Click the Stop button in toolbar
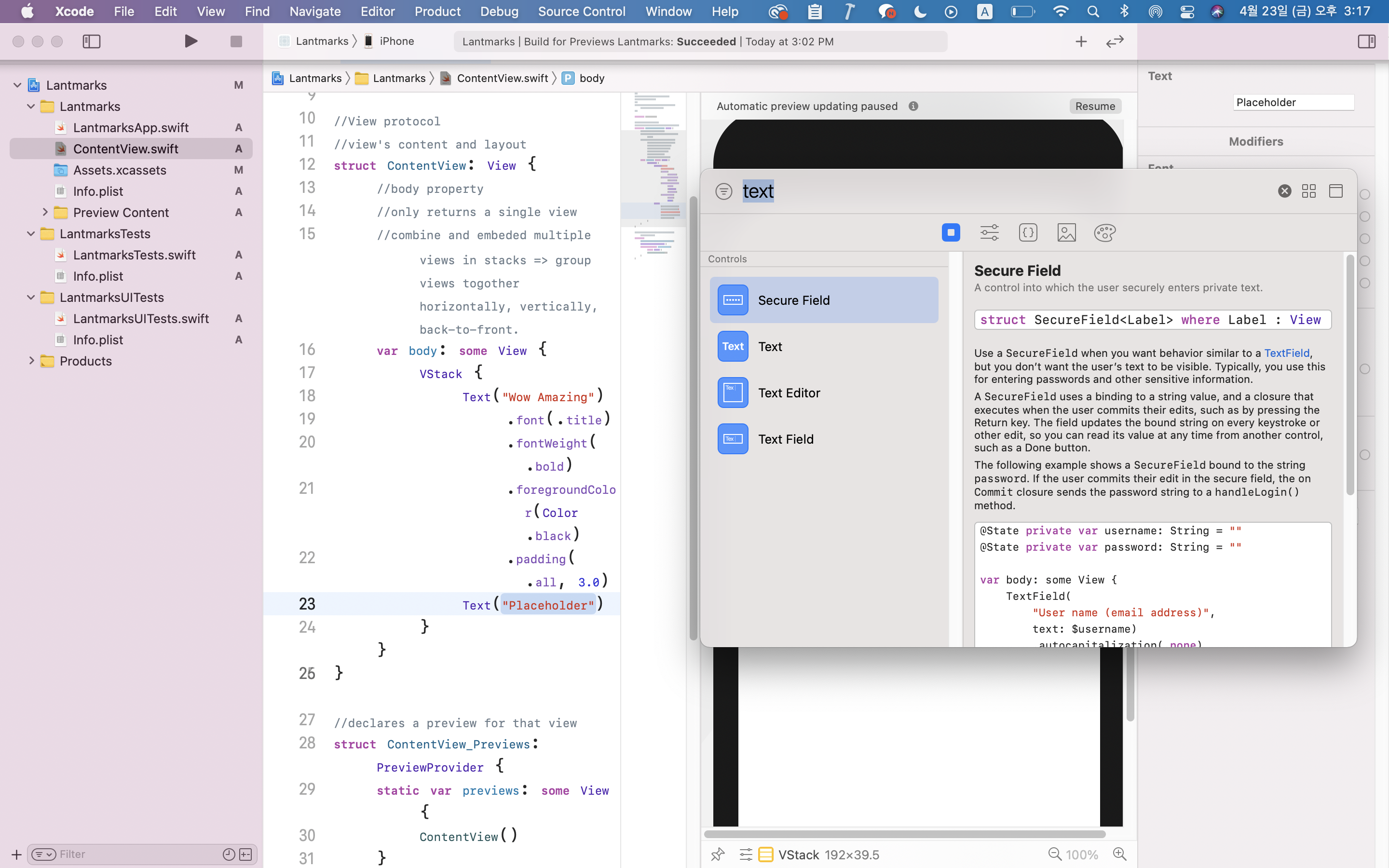This screenshot has width=1389, height=868. point(236,41)
